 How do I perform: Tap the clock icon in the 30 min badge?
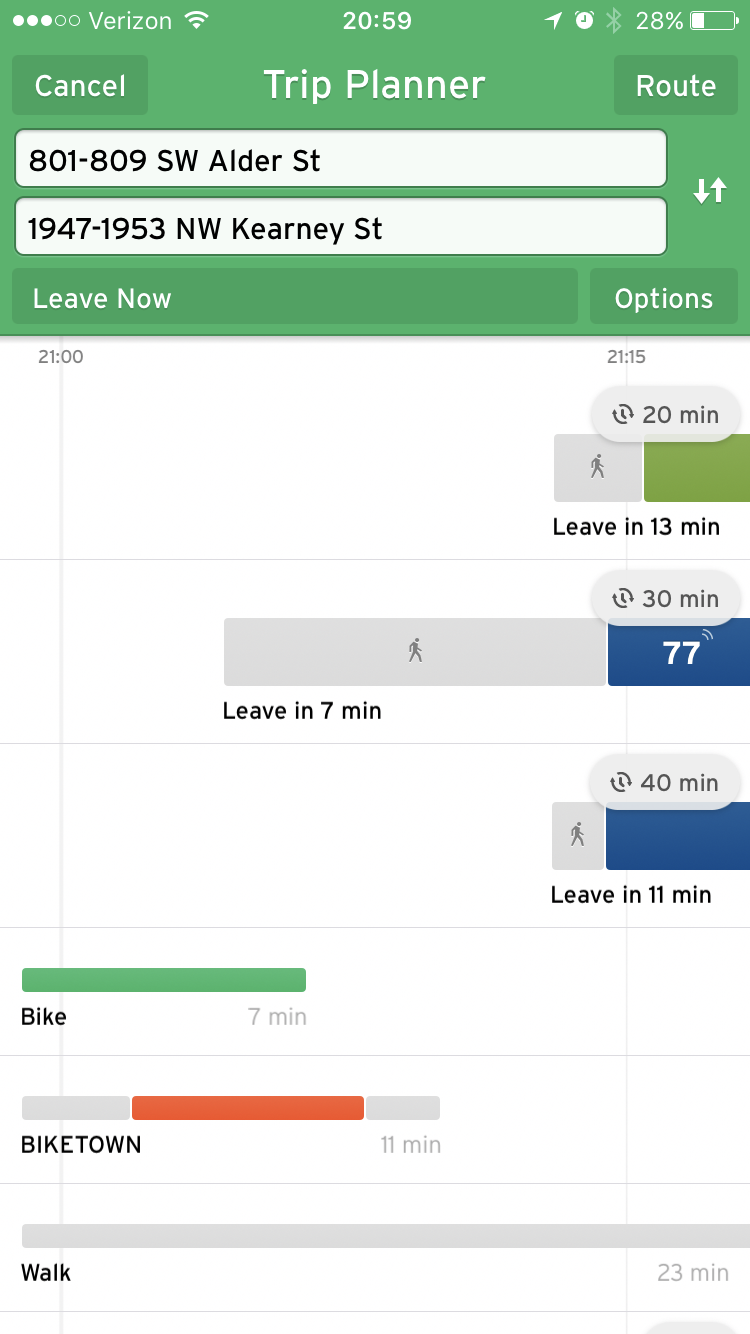[x=623, y=599]
